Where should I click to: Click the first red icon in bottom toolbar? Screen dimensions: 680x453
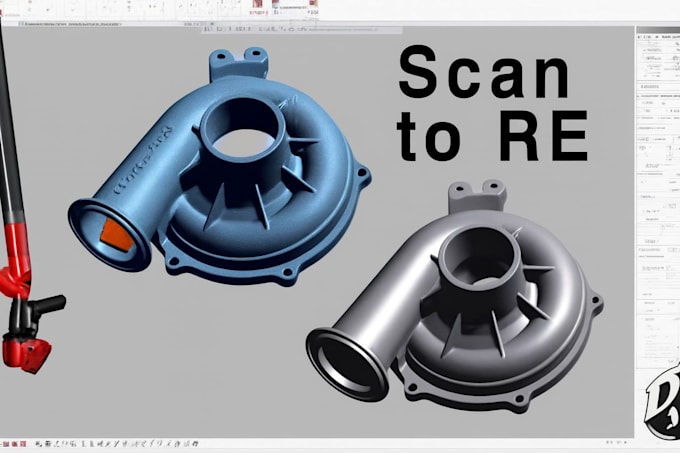click(5, 444)
